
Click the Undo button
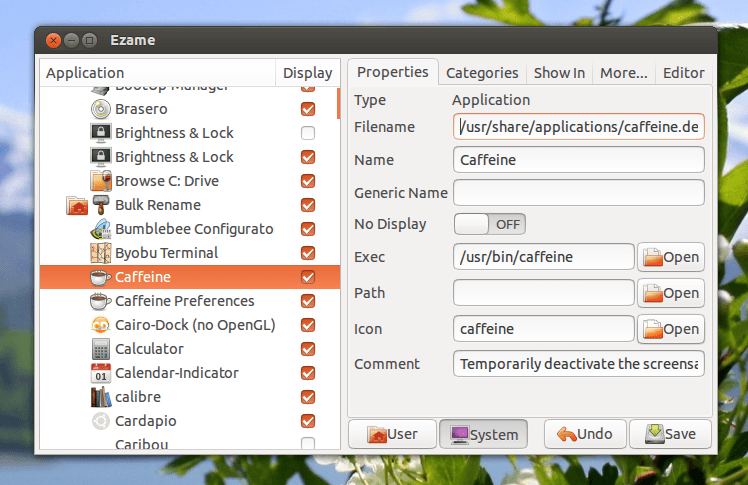(585, 434)
